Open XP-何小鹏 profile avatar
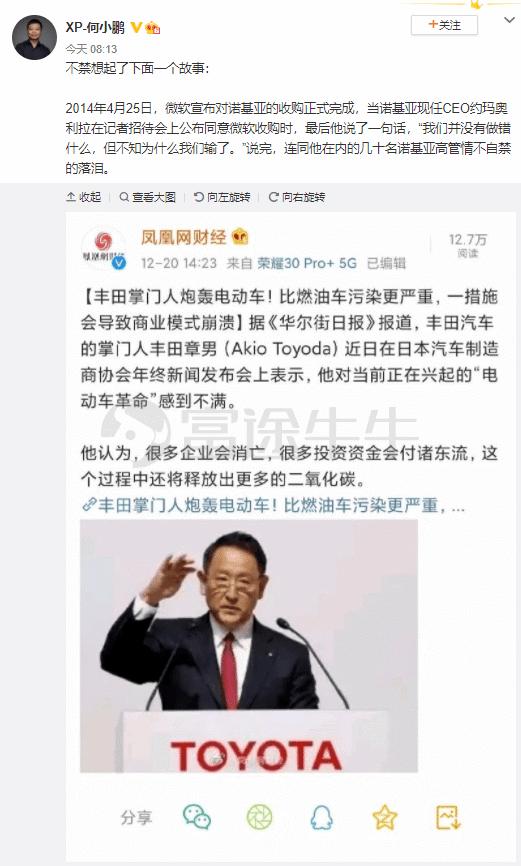 pos(34,37)
